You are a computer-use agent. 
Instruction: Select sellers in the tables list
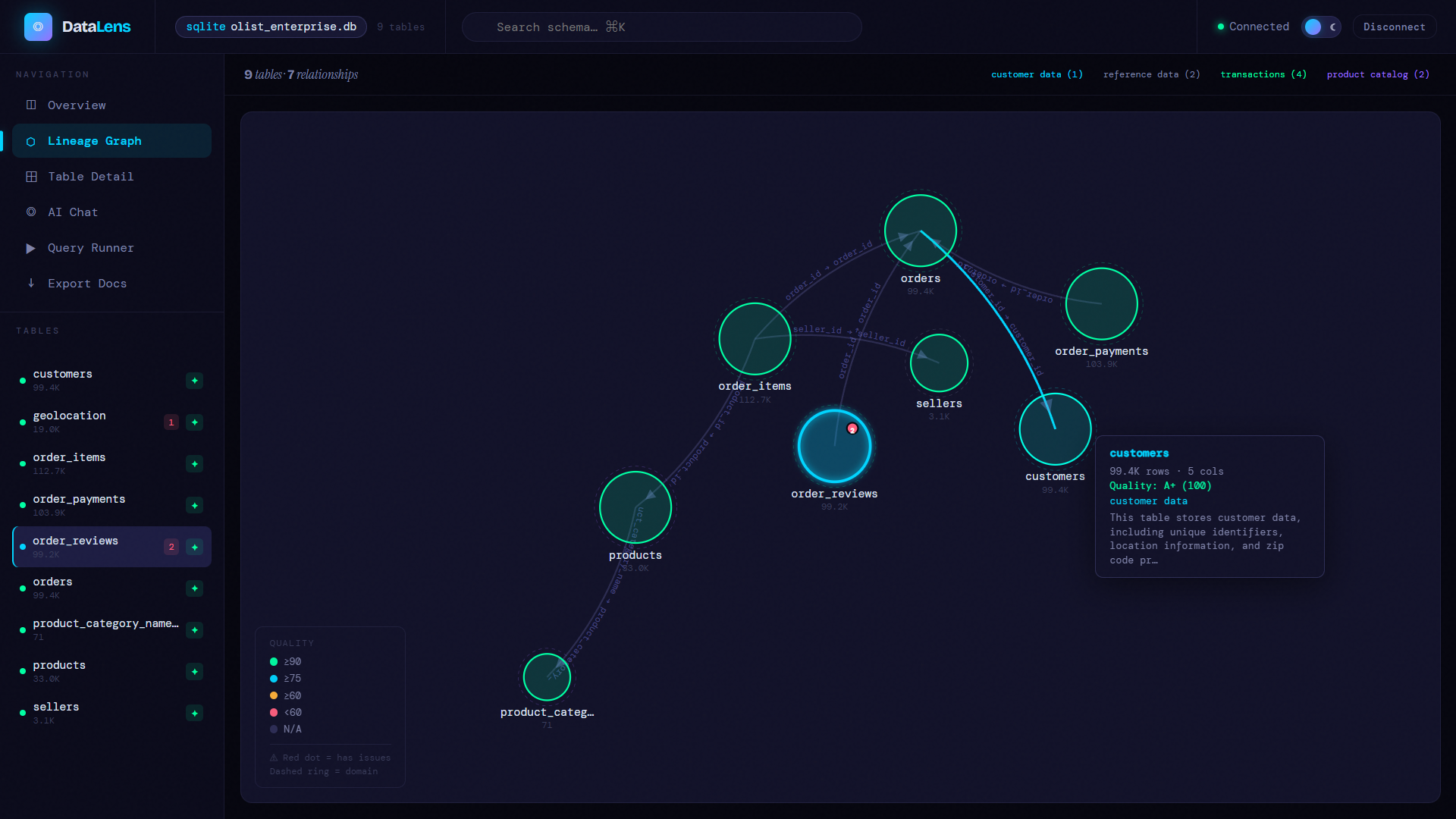point(111,713)
